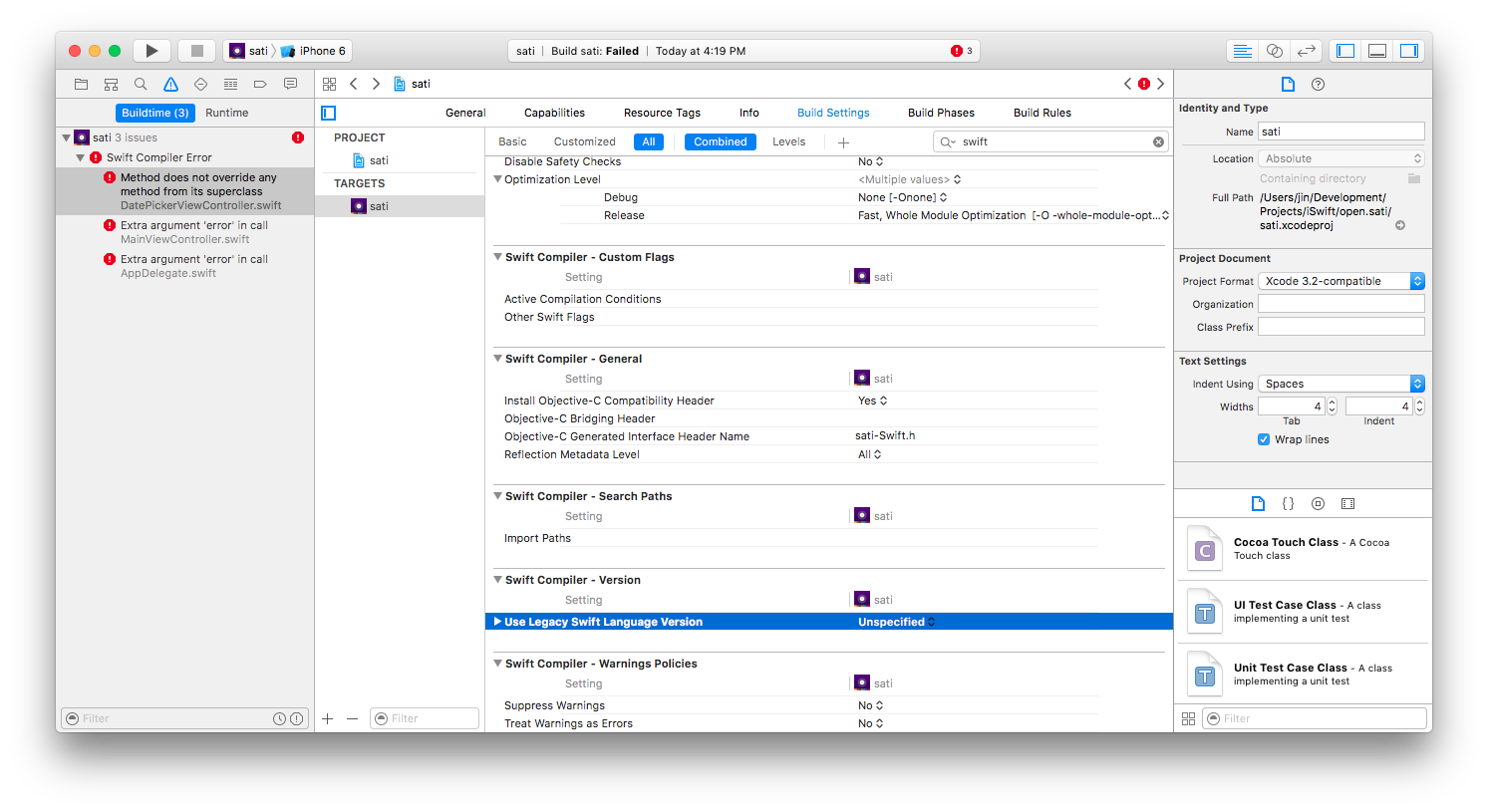Screen dimensions: 1488x812
Task: Open the Info tab
Action: (x=749, y=113)
